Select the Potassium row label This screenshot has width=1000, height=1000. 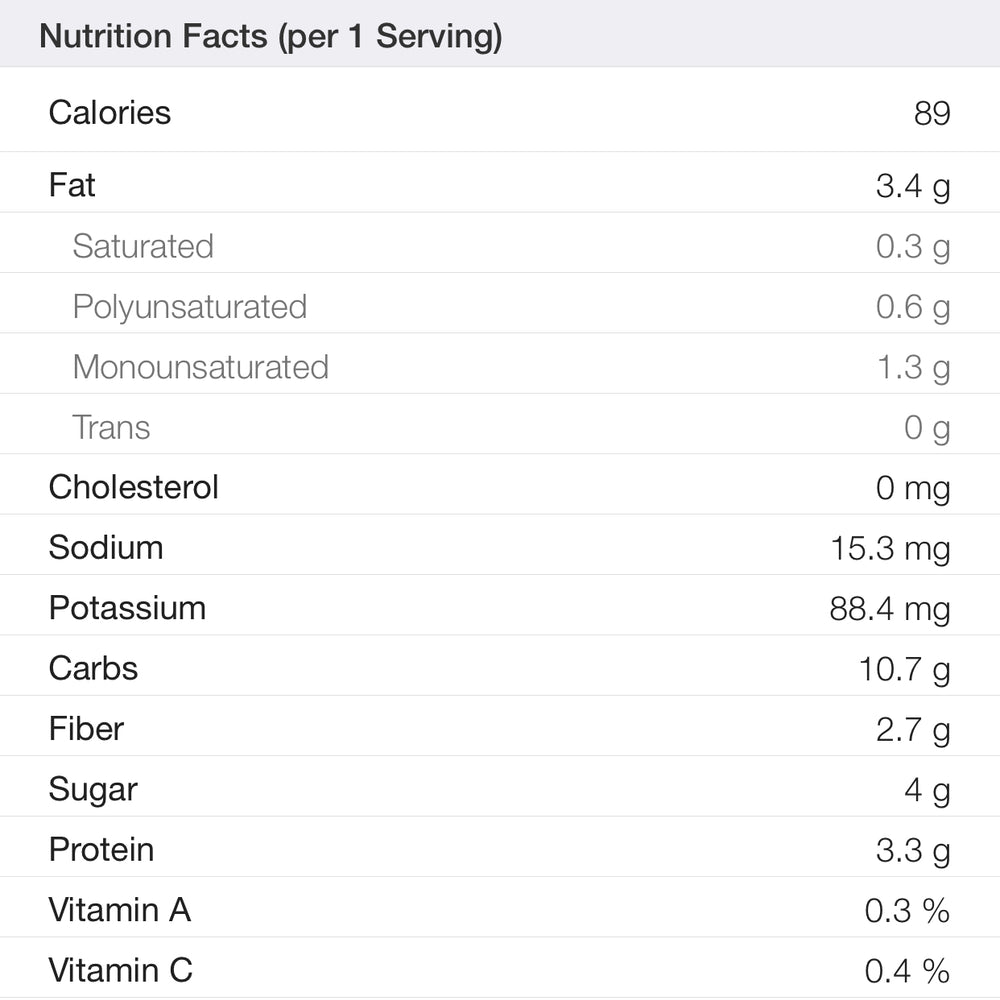(127, 608)
